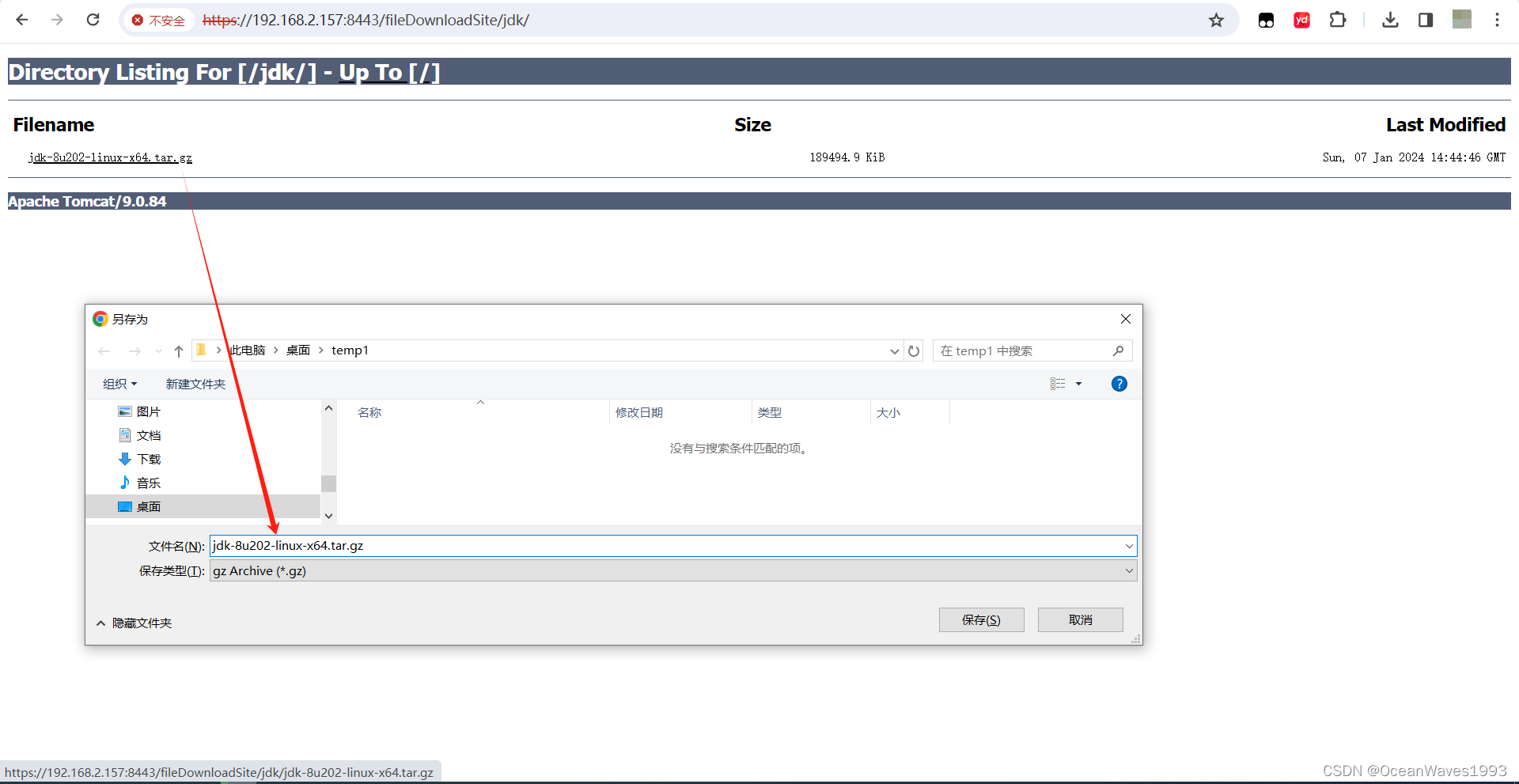The image size is (1519, 784).
Task: Download jdk-8u202-linux-x64.tar.gz link
Action: coord(110,157)
